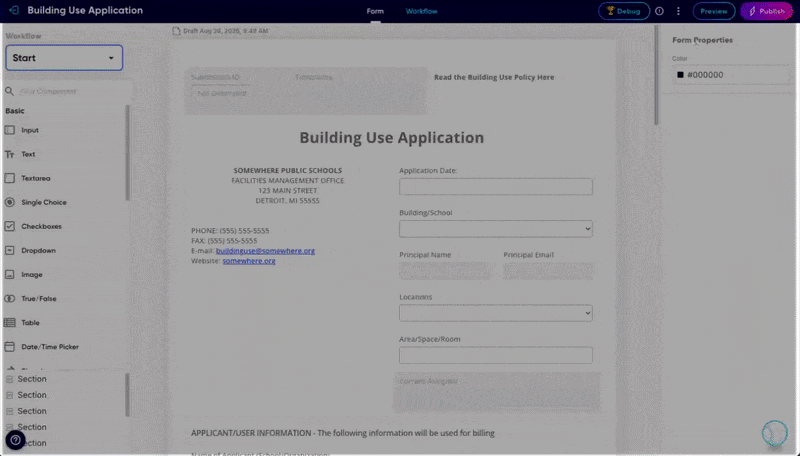The height and width of the screenshot is (456, 800).
Task: Switch to the Form tab
Action: click(x=375, y=11)
